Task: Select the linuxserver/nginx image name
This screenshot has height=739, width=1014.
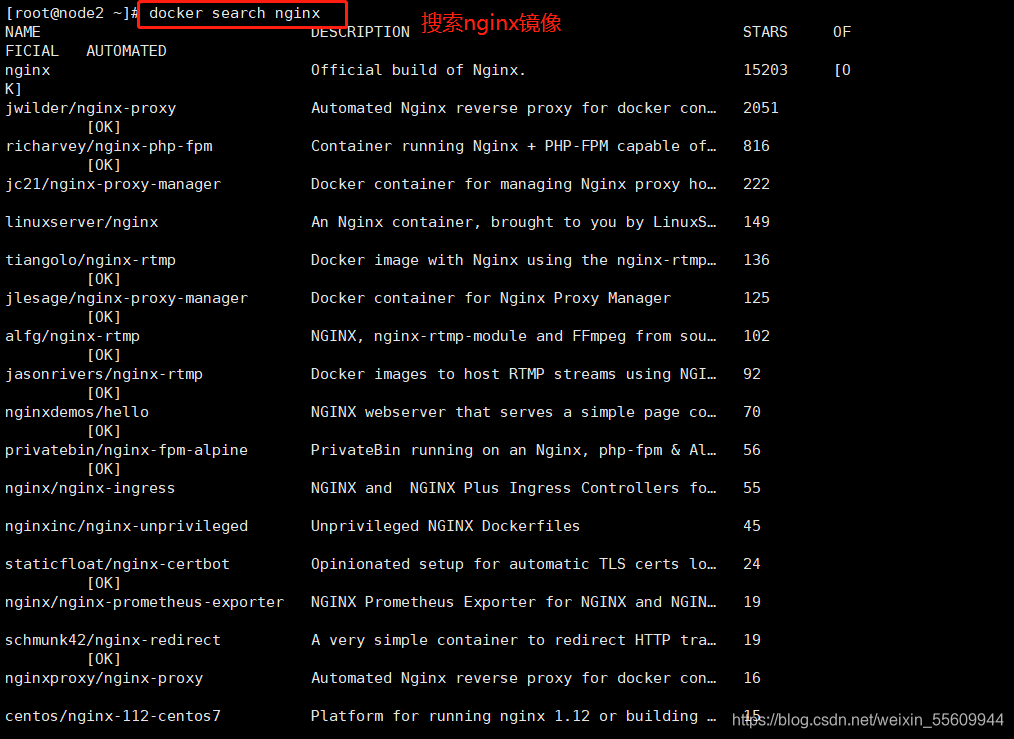Action: tap(81, 222)
